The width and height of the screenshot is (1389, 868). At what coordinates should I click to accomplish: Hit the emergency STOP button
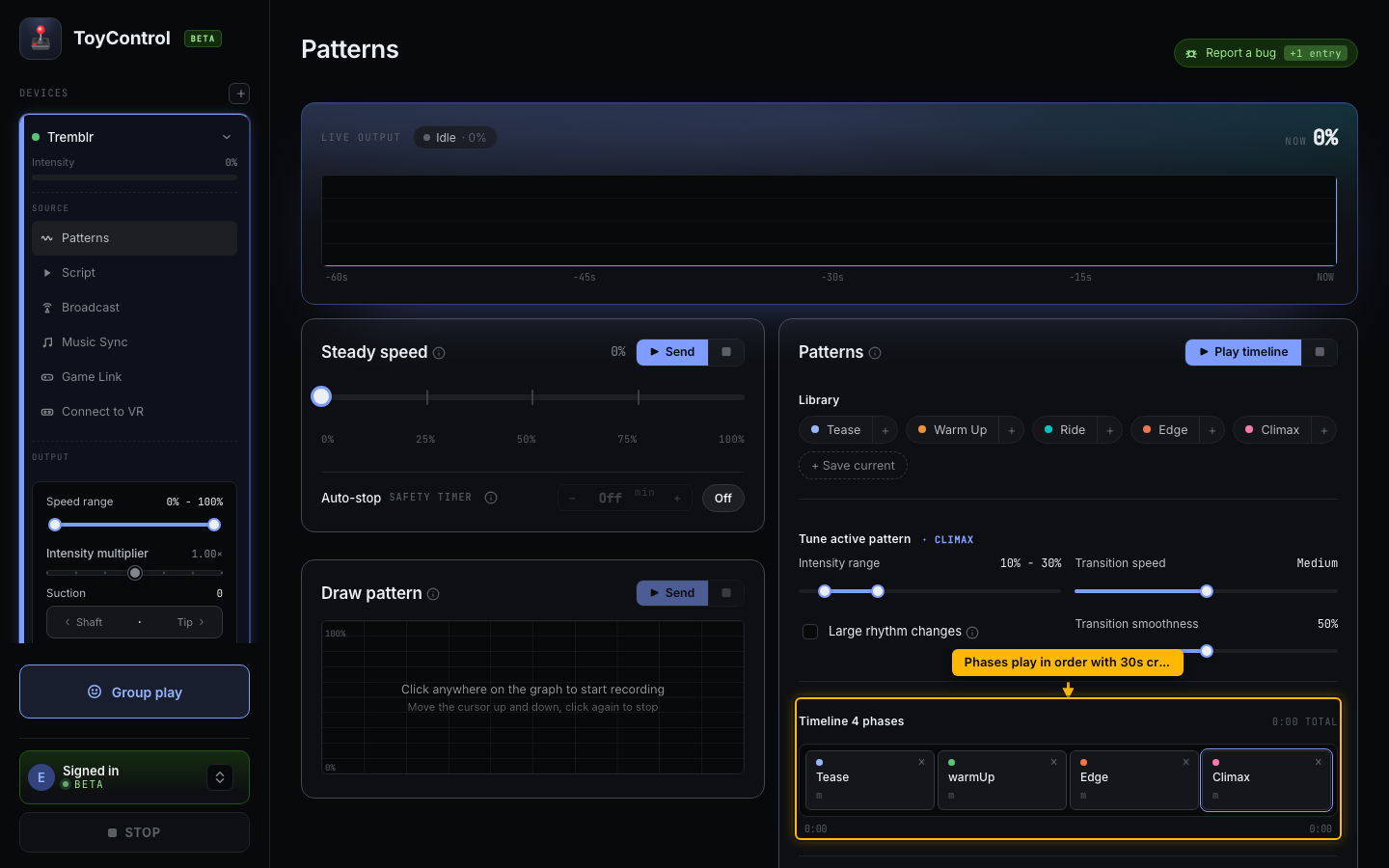tap(134, 832)
